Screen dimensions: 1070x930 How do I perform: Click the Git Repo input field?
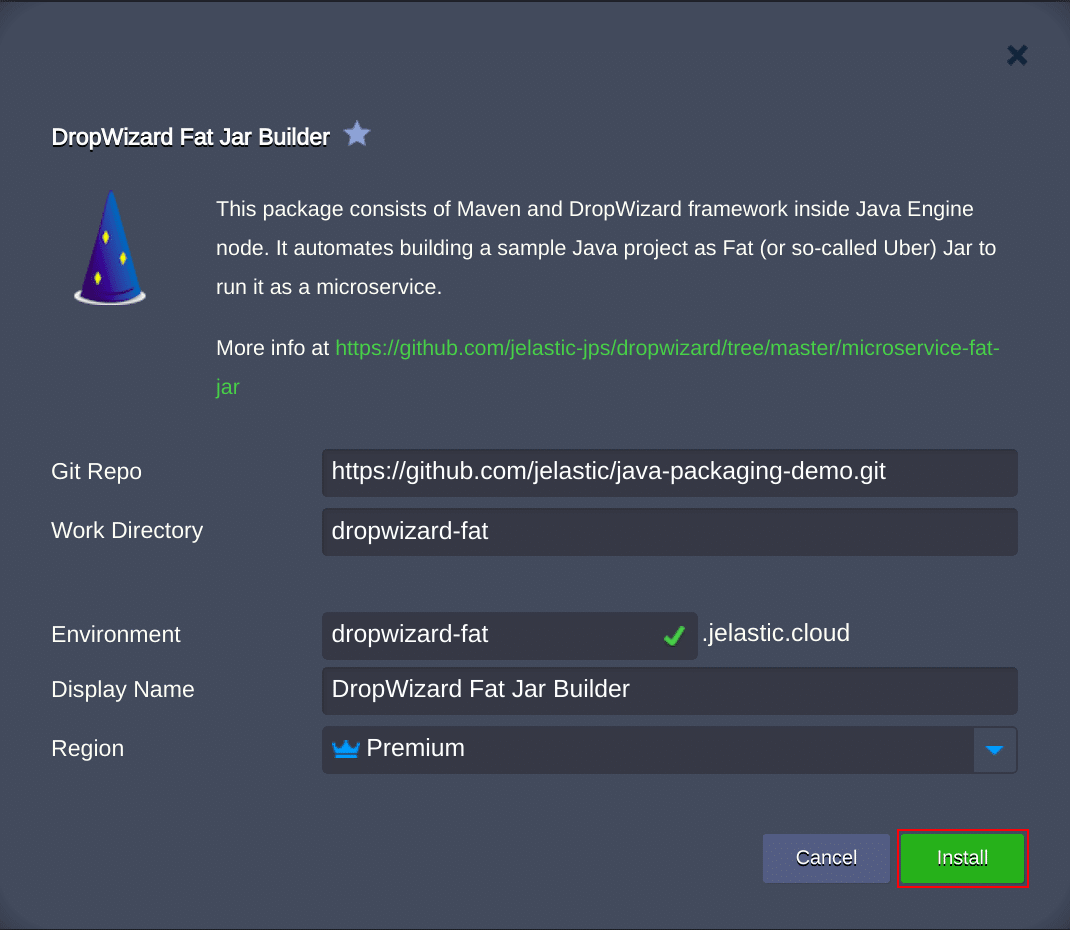pos(669,472)
